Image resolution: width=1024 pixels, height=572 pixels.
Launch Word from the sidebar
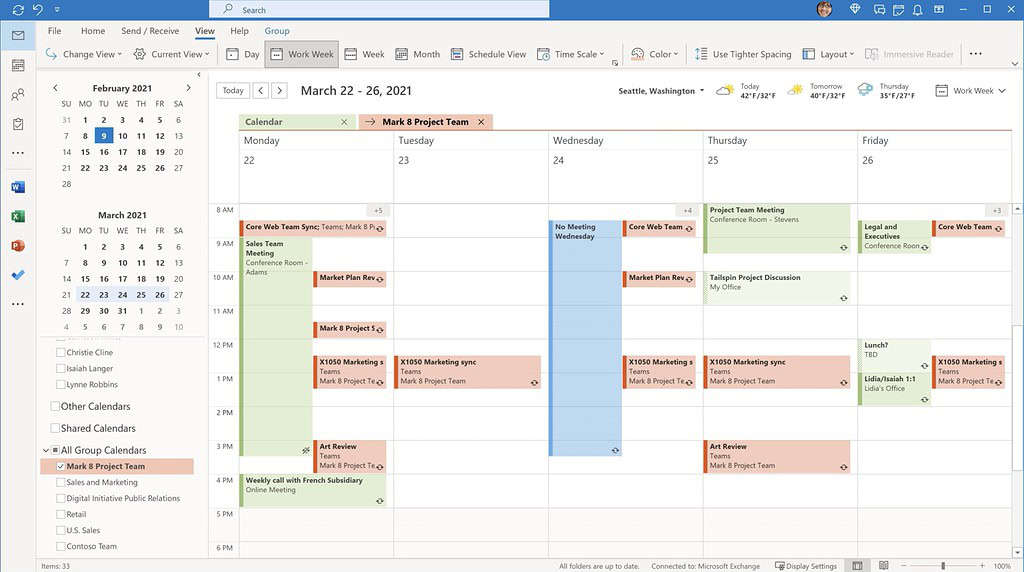point(18,187)
